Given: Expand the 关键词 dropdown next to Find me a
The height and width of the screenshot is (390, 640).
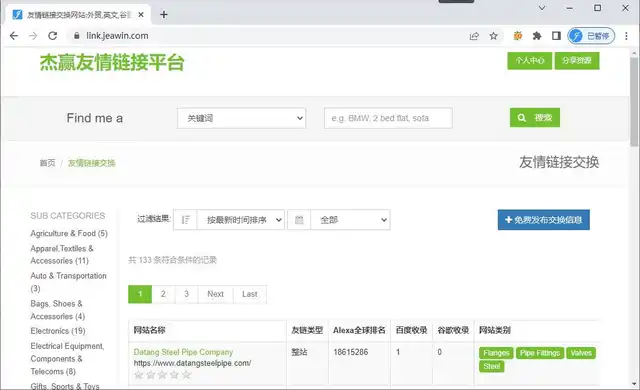Looking at the screenshot, I should pos(241,118).
